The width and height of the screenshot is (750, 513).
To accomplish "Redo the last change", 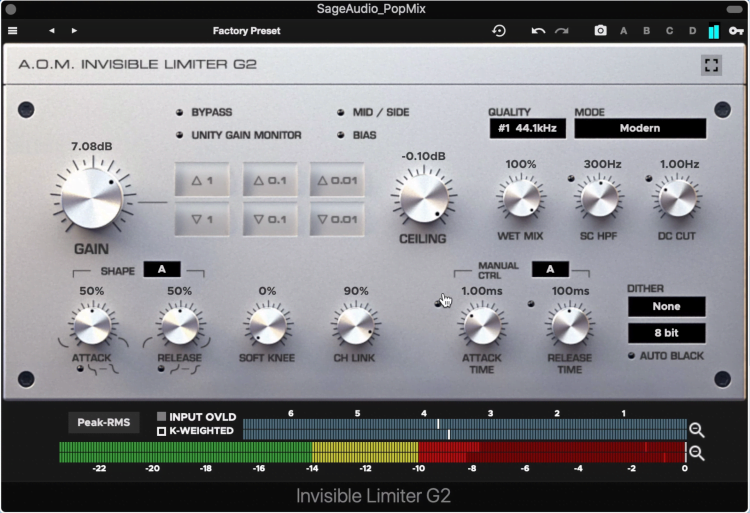I will click(x=562, y=31).
